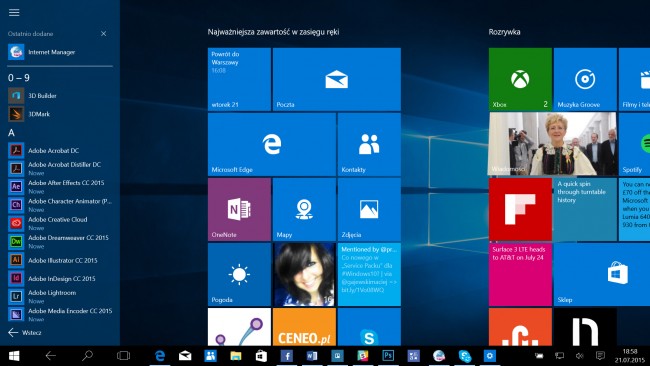Launch Adobe InDesign CC 2015
Viewport: 650px width, 366px height.
60,279
